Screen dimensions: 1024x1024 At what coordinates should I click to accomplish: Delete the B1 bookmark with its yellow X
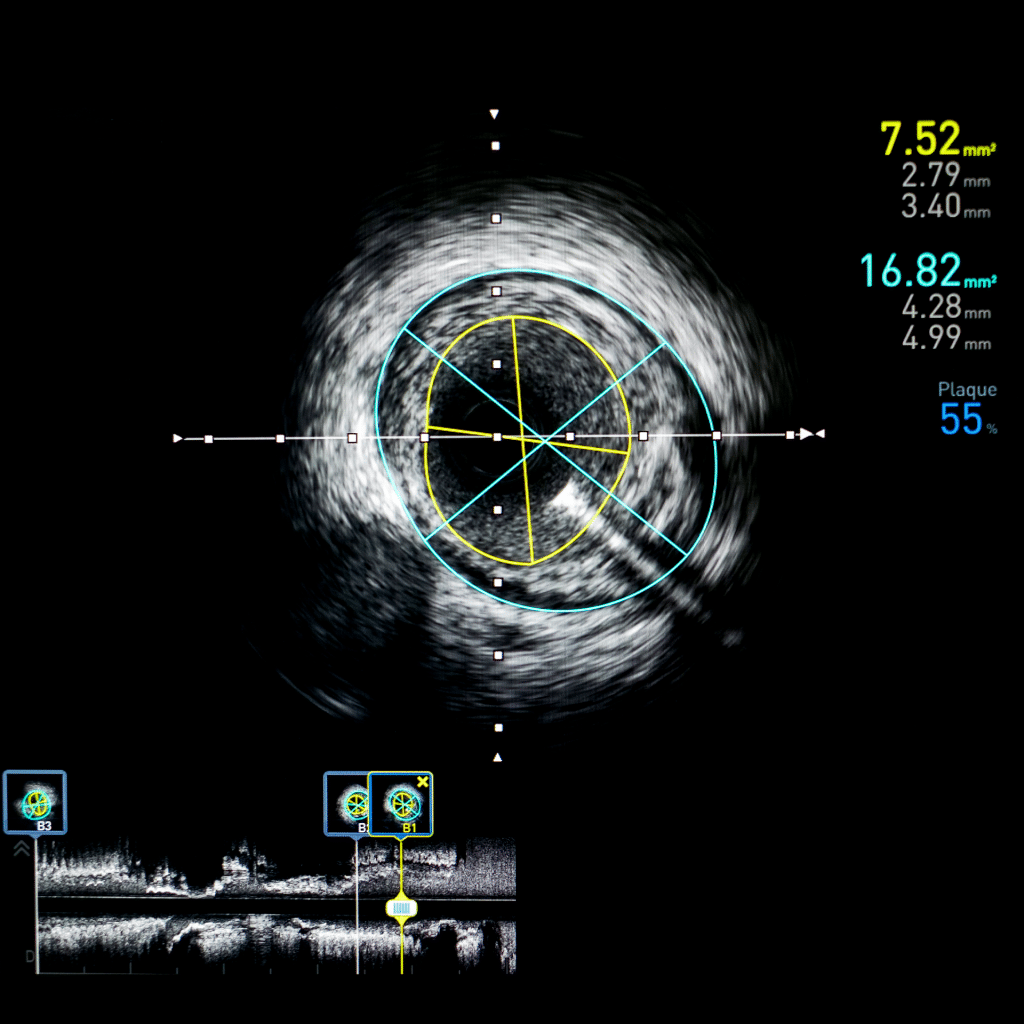tap(423, 782)
